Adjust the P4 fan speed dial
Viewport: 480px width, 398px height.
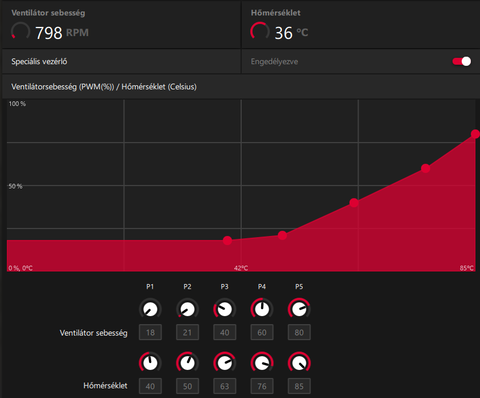pos(262,309)
